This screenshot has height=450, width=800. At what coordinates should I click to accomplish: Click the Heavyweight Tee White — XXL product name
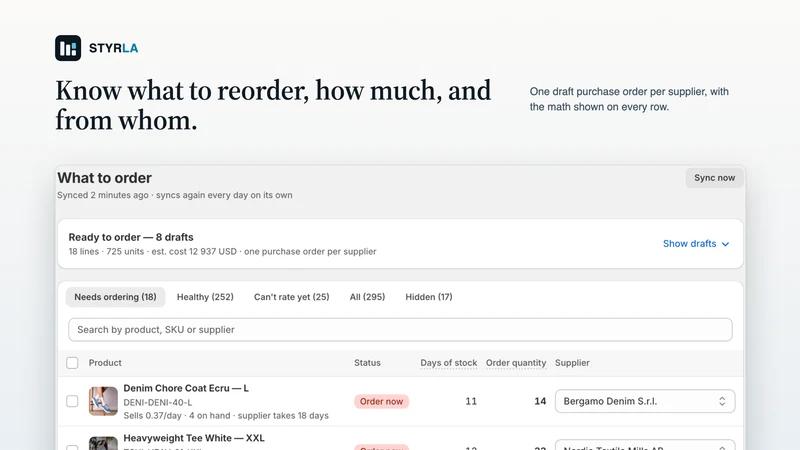(194, 438)
